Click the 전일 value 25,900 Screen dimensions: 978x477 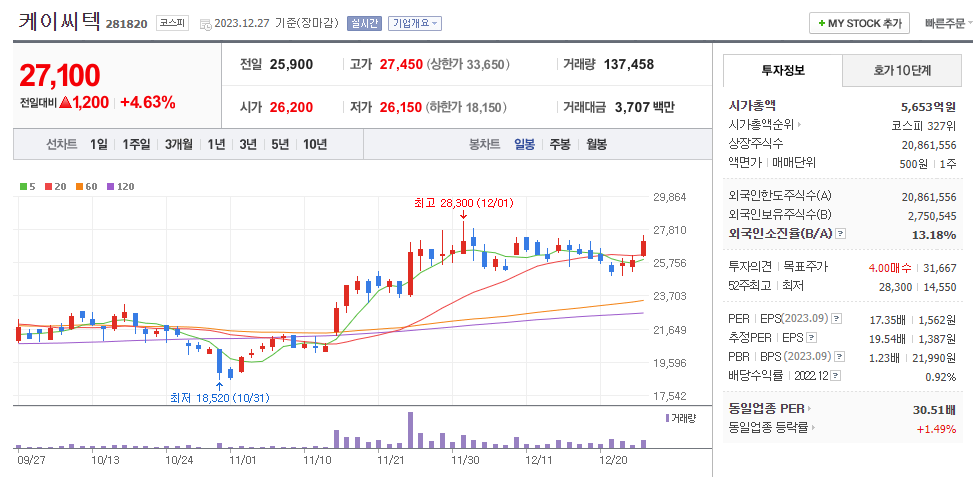coord(291,64)
